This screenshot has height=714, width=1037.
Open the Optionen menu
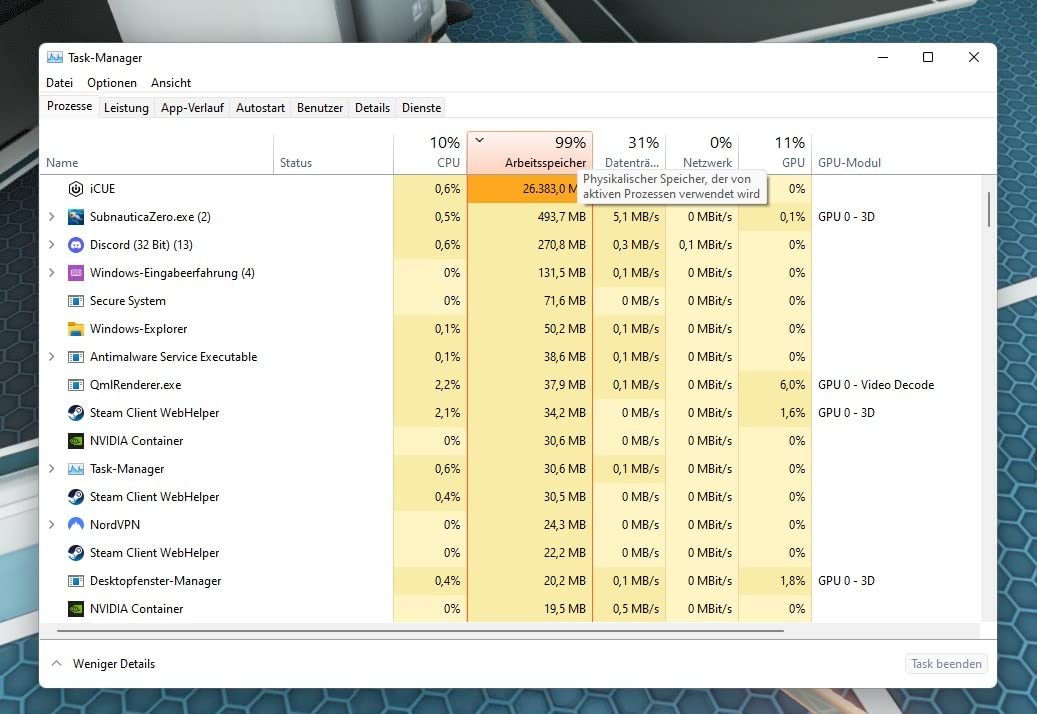coord(112,83)
